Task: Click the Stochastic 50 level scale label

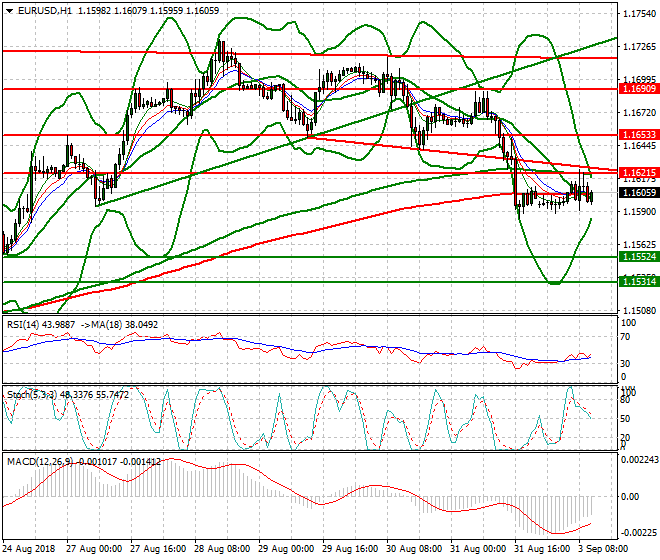Action: coord(625,419)
